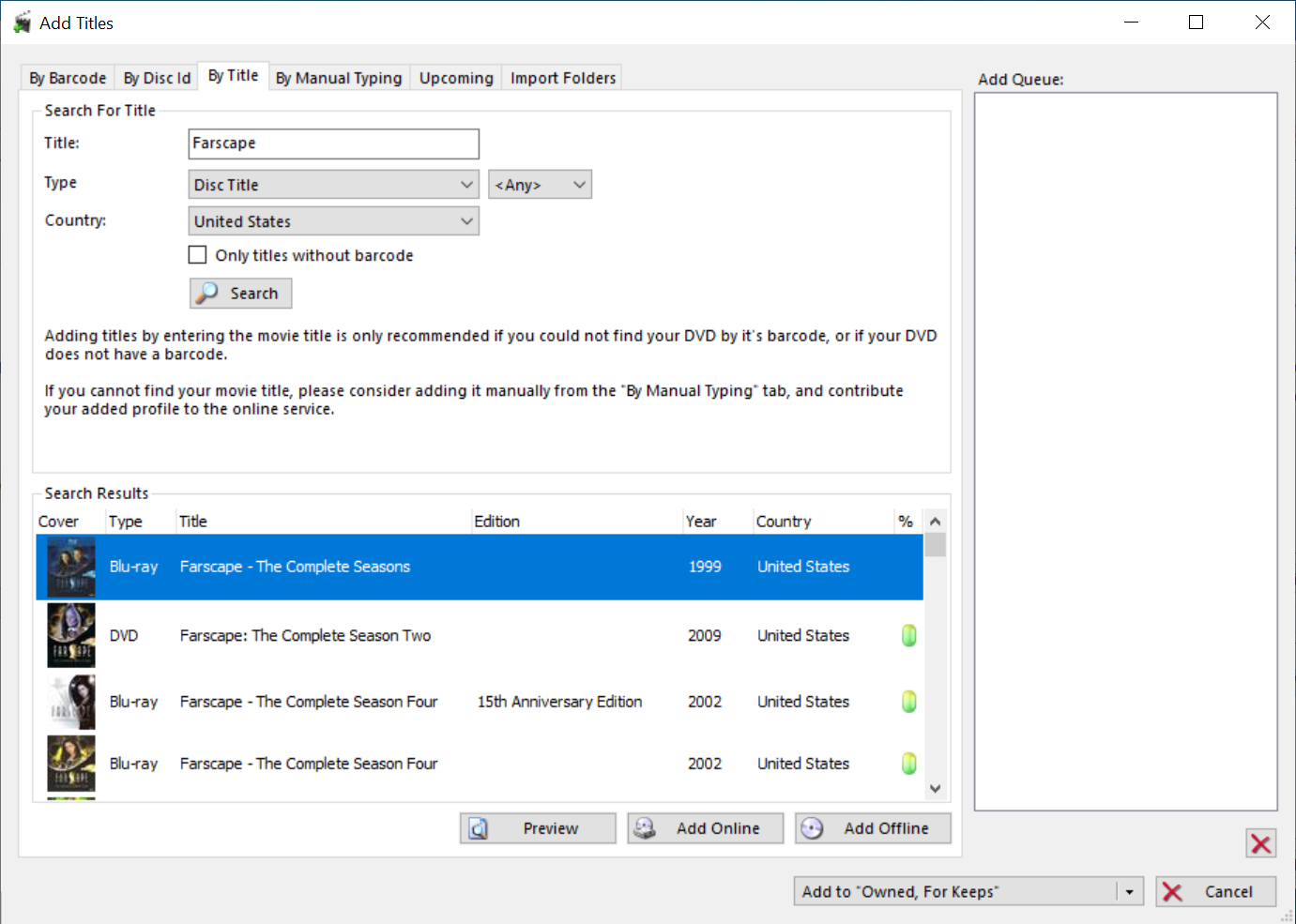1296x924 pixels.
Task: Remove item with red X under Add Queue
Action: [1261, 844]
